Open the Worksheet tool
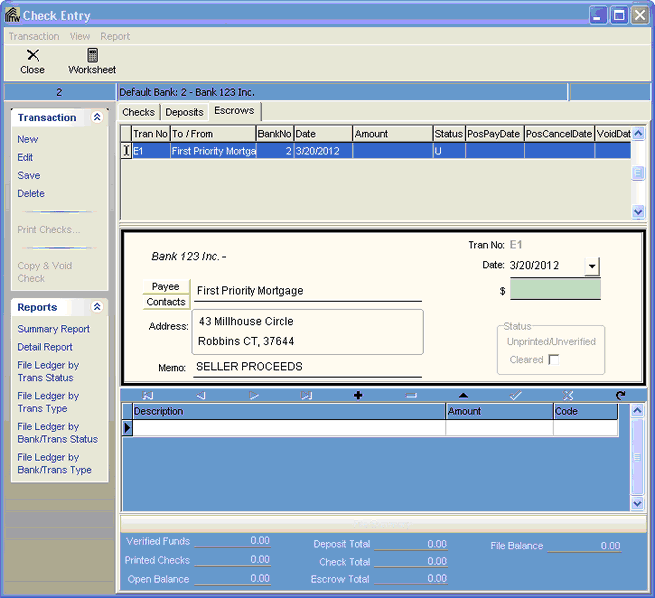 coord(92,61)
